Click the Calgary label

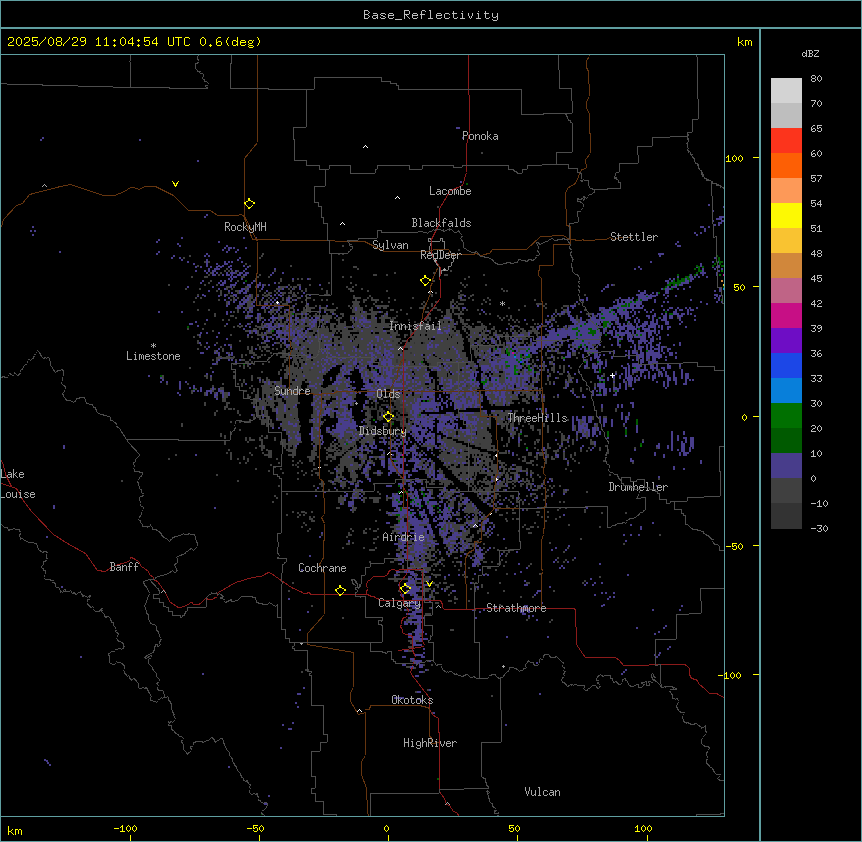click(x=400, y=603)
